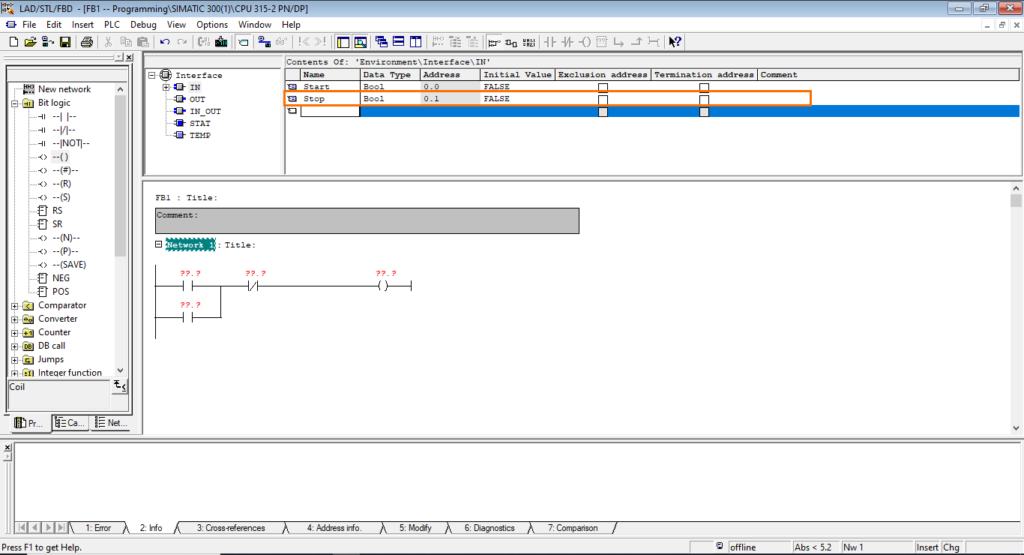Open the Insert menu
This screenshot has height=555, width=1024.
pyautogui.click(x=82, y=25)
